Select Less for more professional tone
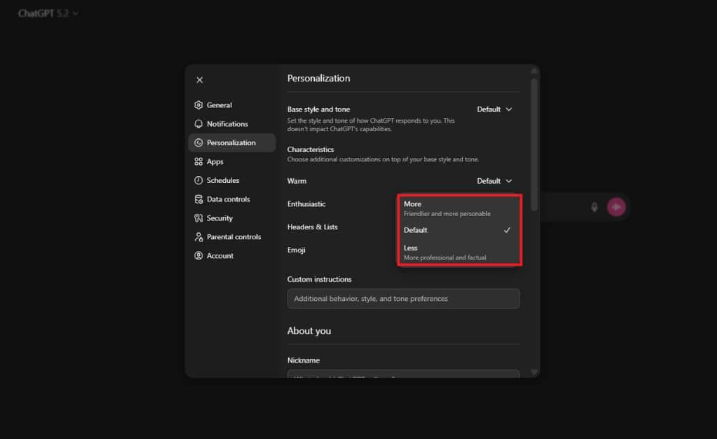The height and width of the screenshot is (439, 717). click(459, 252)
